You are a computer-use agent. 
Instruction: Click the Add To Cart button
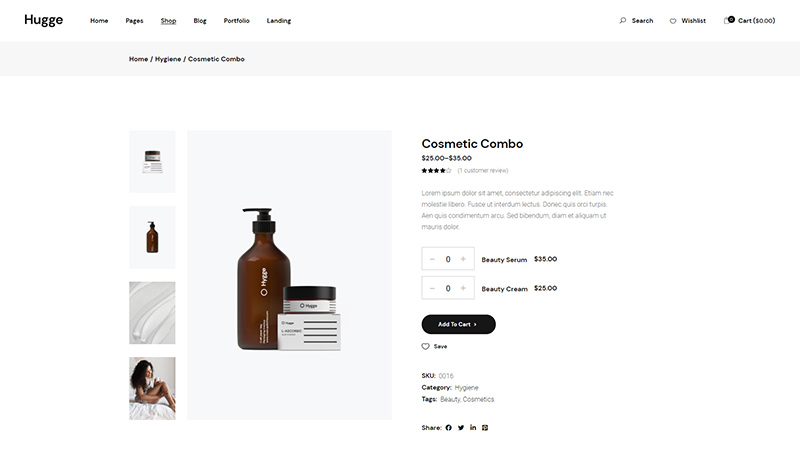pyautogui.click(x=458, y=324)
